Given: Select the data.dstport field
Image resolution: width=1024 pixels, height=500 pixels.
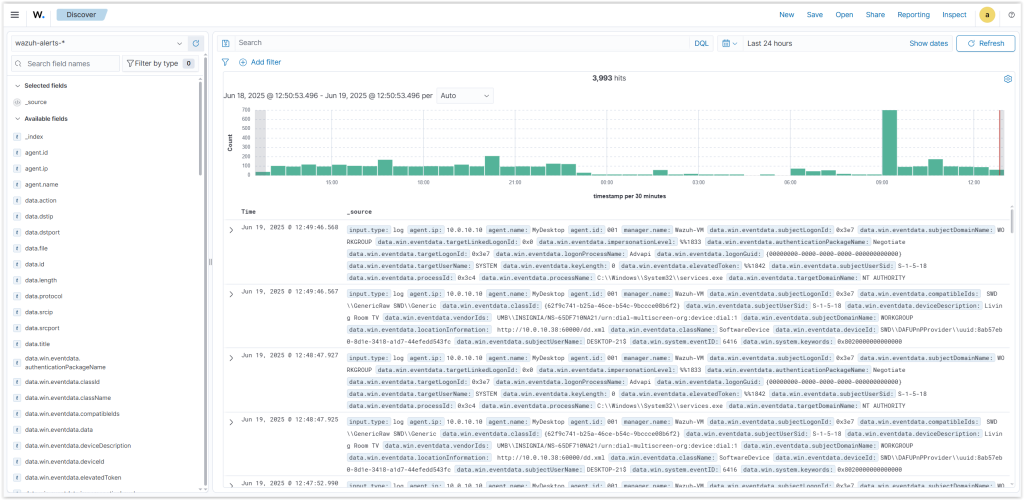Looking at the screenshot, I should [40, 232].
